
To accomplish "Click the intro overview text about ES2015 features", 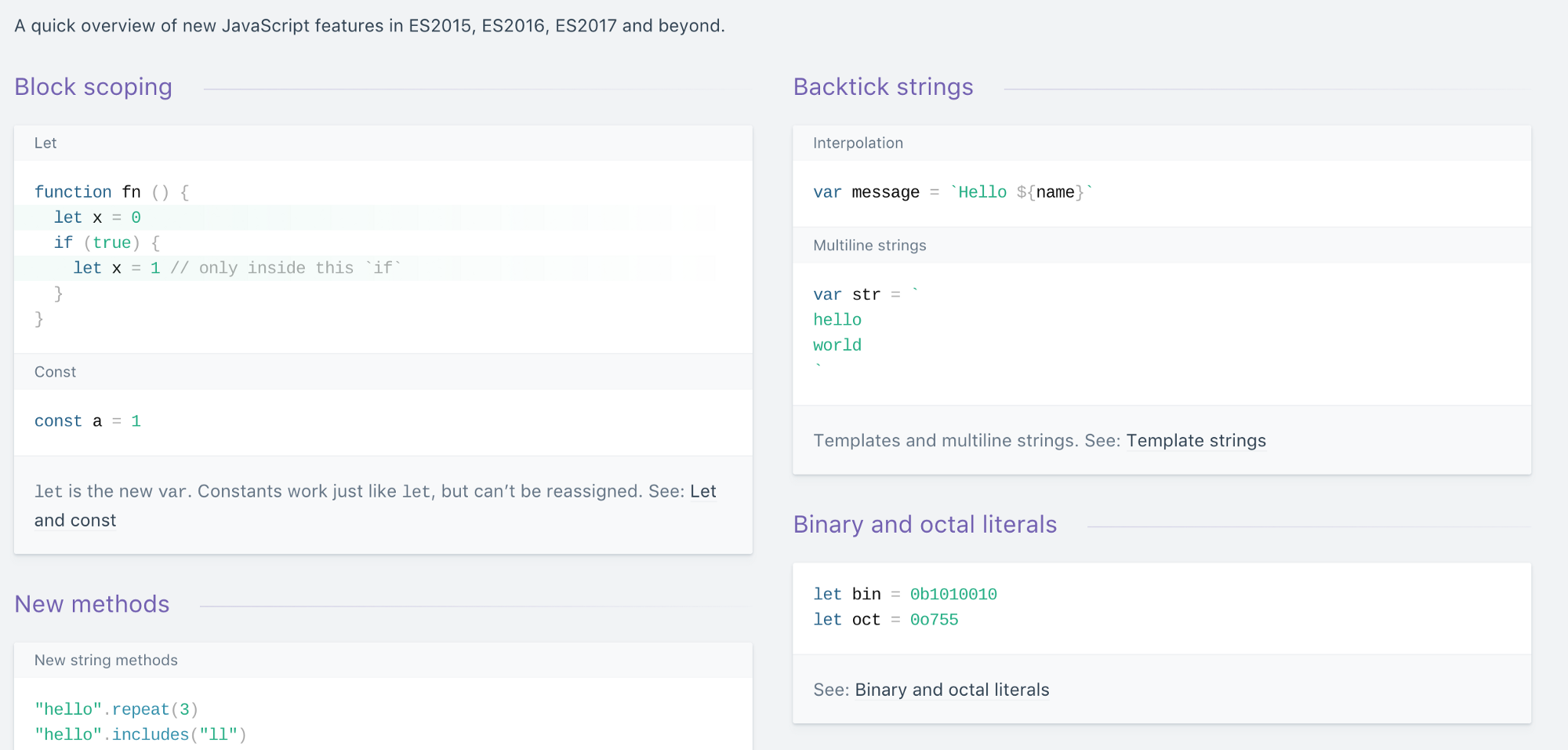I will click(368, 25).
